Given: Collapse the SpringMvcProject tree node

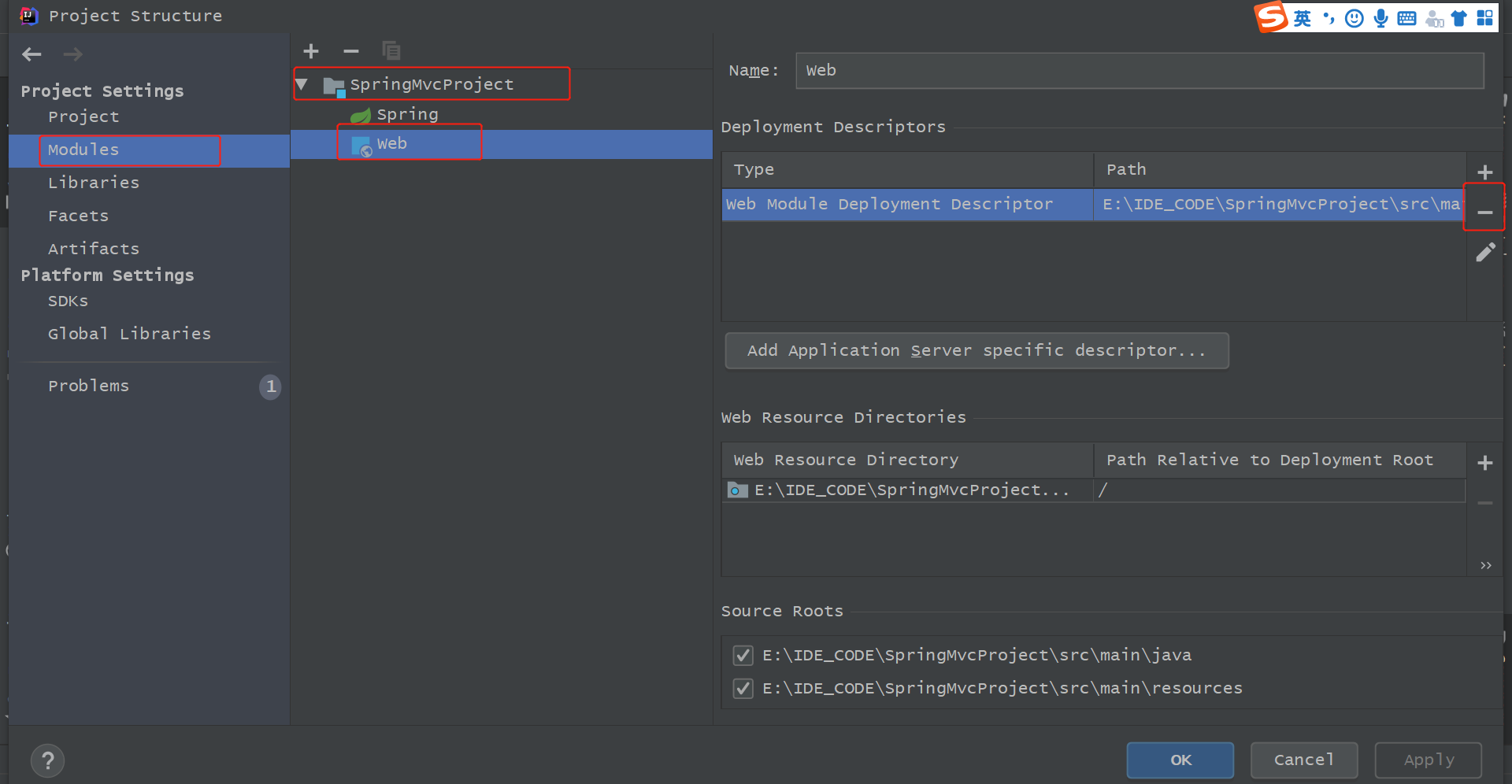Looking at the screenshot, I should (x=302, y=84).
